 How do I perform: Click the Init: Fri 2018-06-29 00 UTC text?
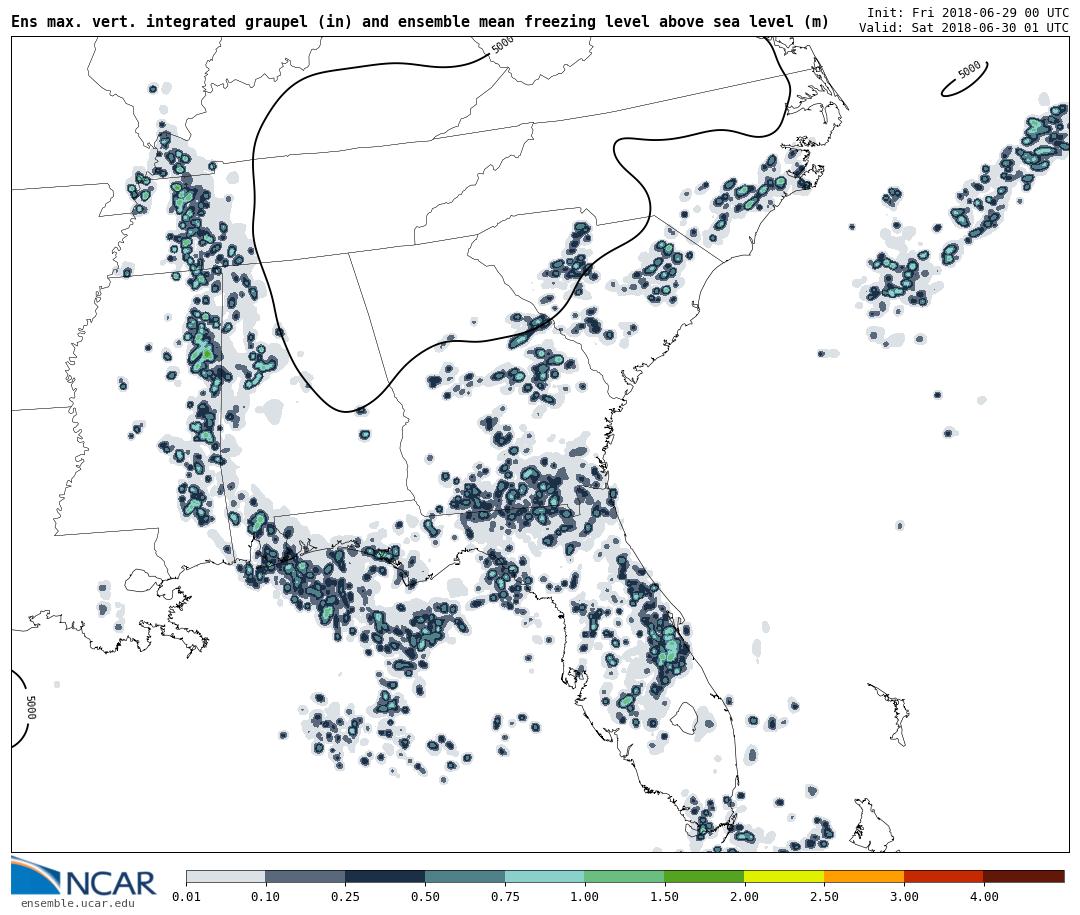pos(967,12)
